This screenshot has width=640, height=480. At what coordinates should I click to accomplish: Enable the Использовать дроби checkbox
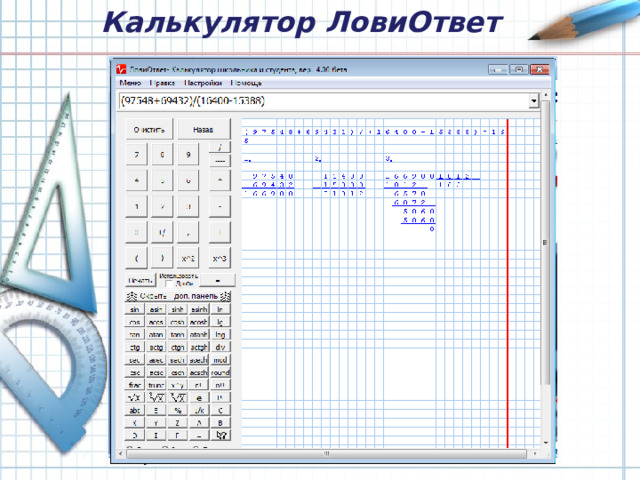(x=169, y=283)
